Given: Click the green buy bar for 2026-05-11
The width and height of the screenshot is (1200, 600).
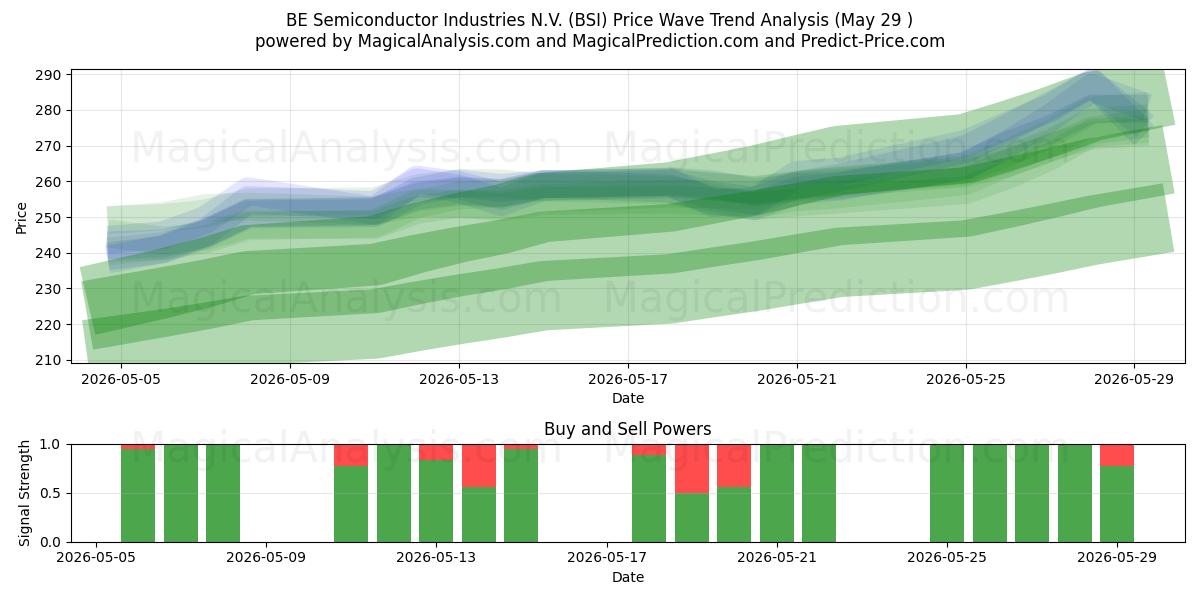Looking at the screenshot, I should [351, 504].
